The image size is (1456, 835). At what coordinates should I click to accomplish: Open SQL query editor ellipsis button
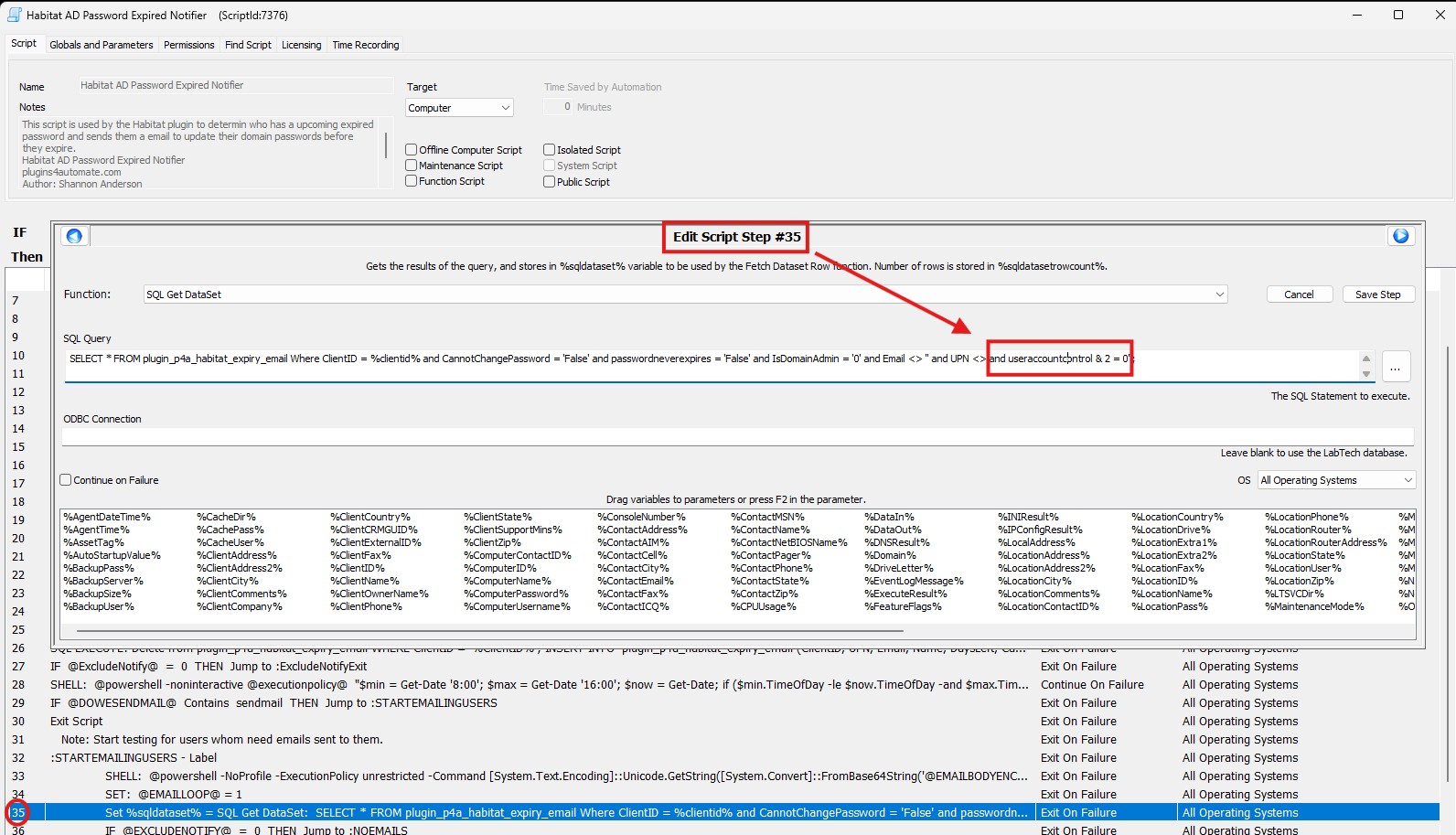pos(1395,367)
